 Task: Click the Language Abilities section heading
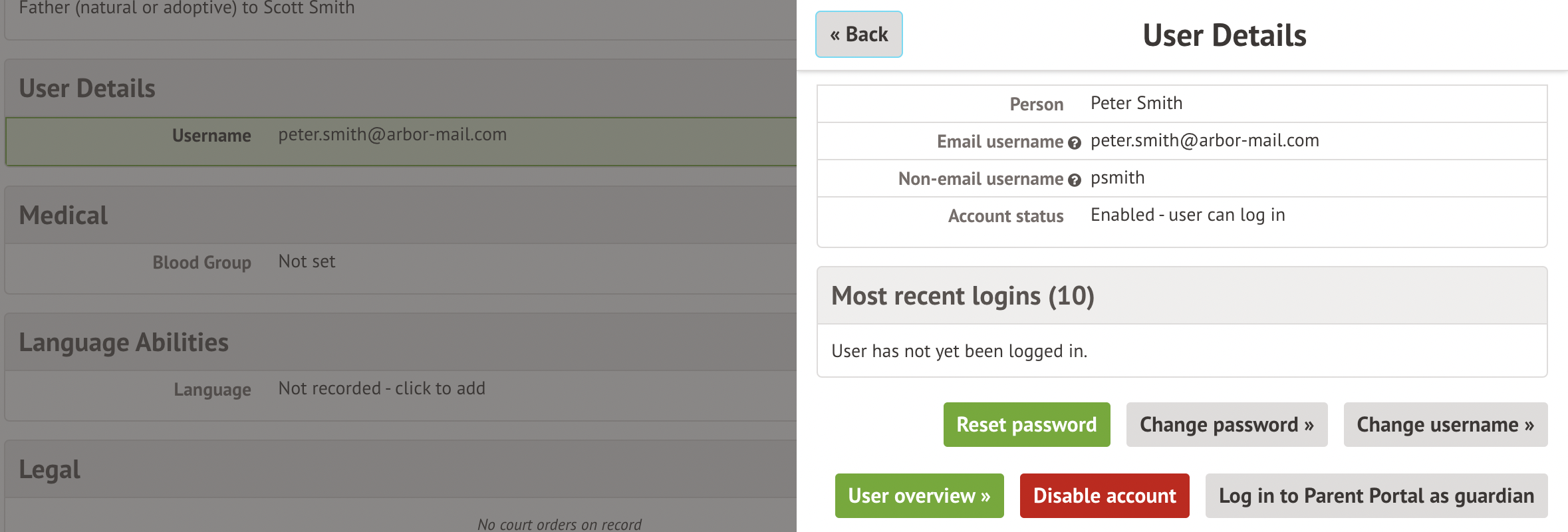124,342
